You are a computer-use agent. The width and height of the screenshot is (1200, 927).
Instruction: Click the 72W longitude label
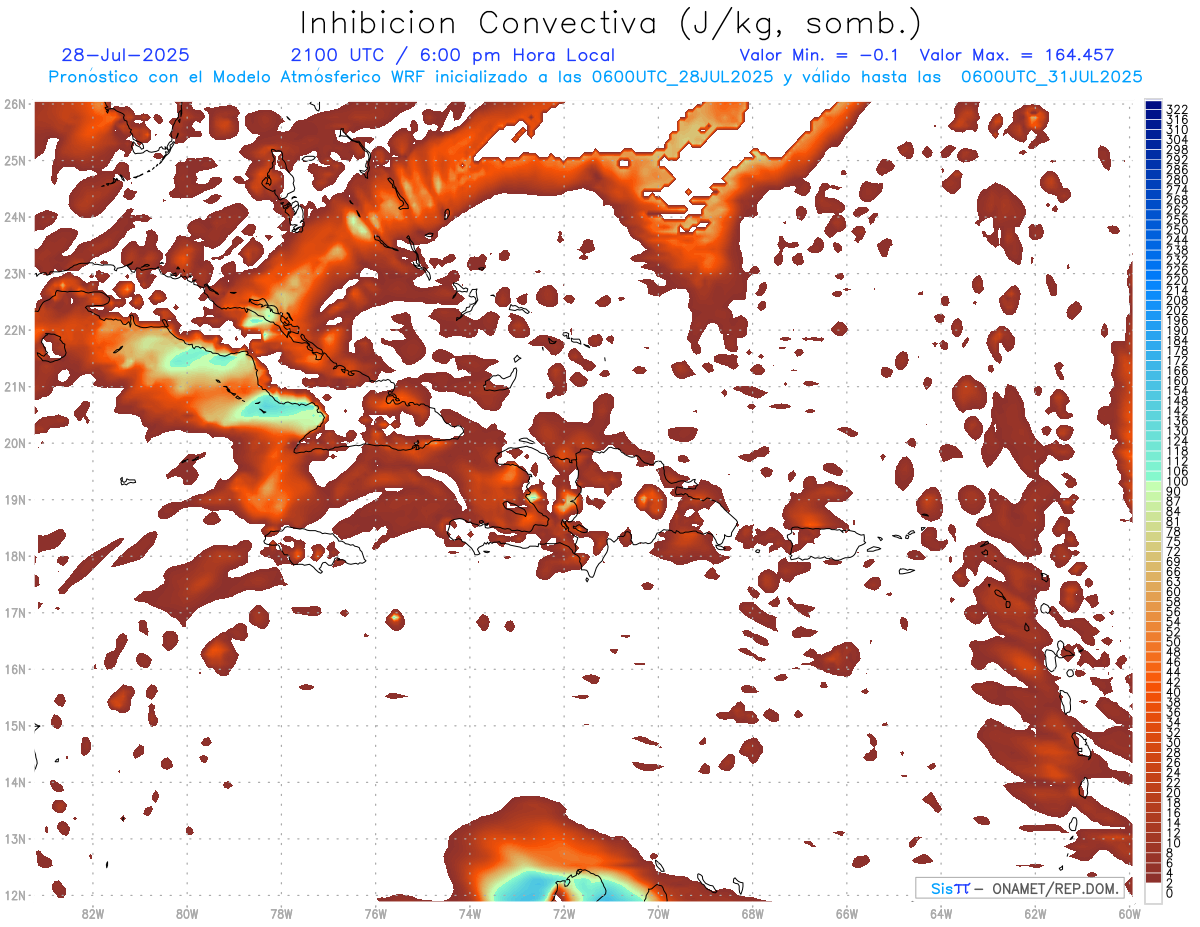point(564,913)
